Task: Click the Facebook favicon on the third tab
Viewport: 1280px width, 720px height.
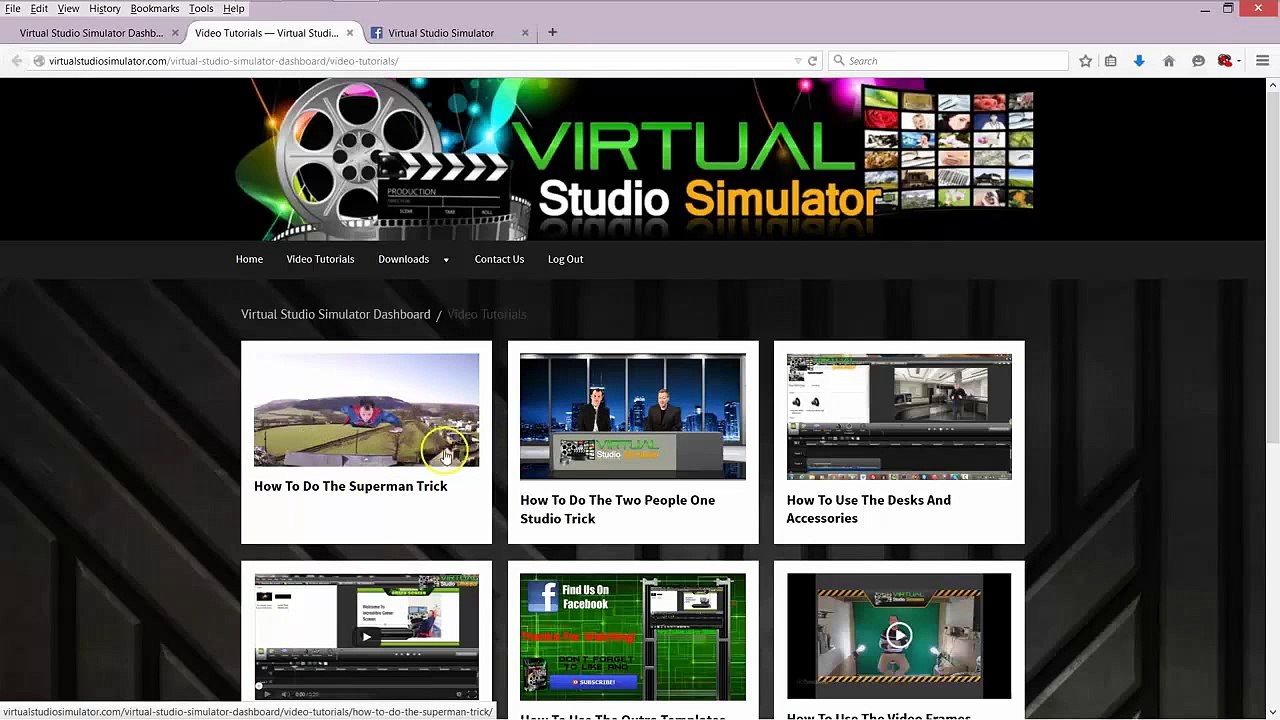Action: point(377,33)
